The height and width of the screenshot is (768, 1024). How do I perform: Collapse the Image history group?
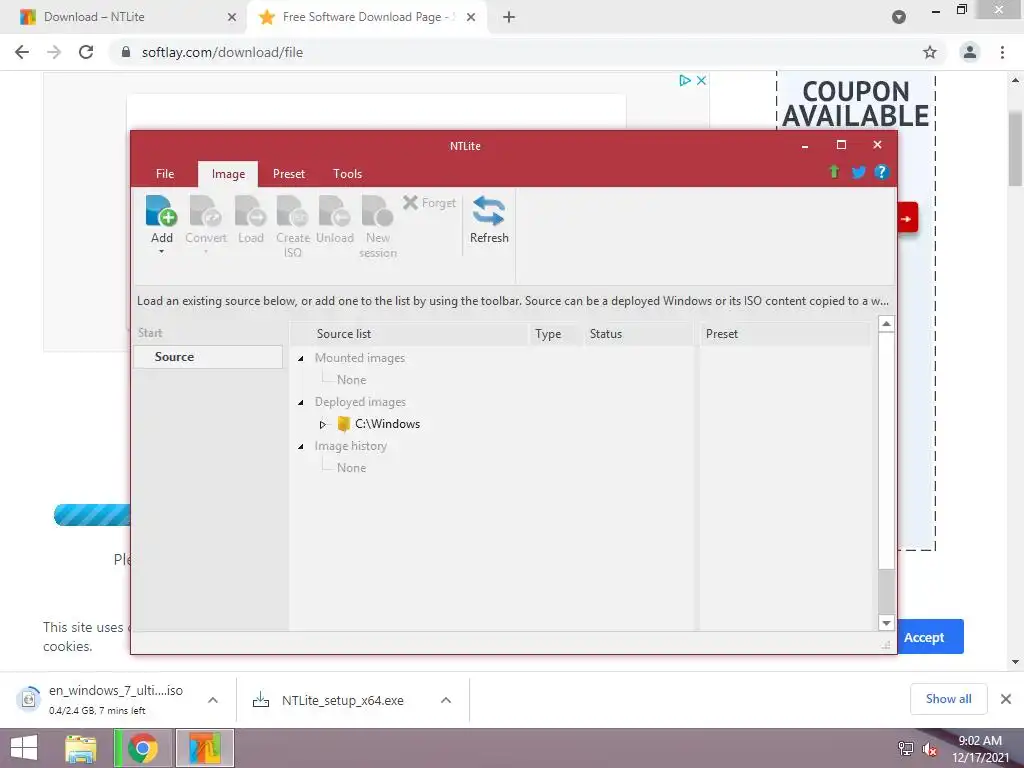[x=300, y=447]
